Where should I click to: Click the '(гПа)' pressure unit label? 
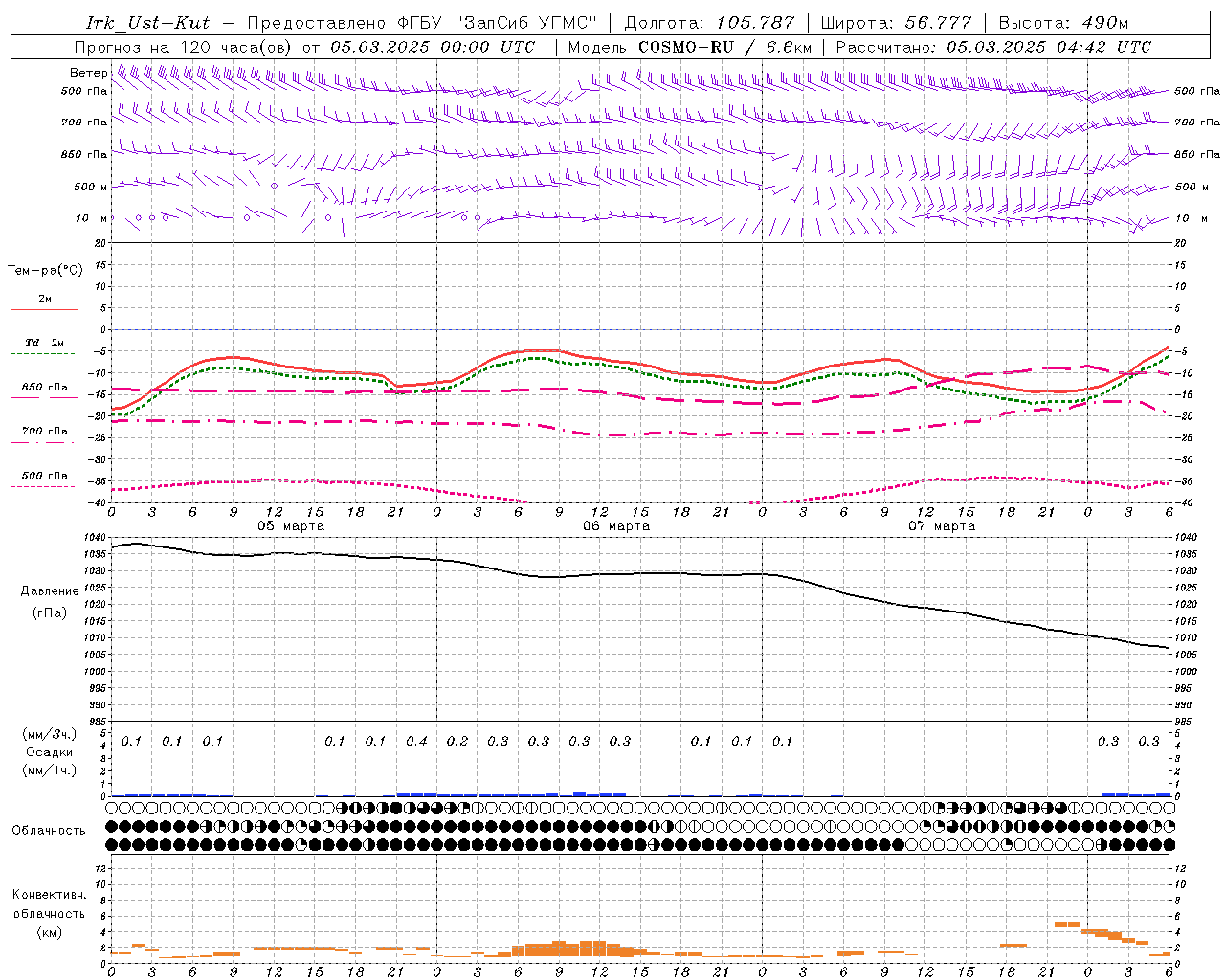click(x=49, y=613)
